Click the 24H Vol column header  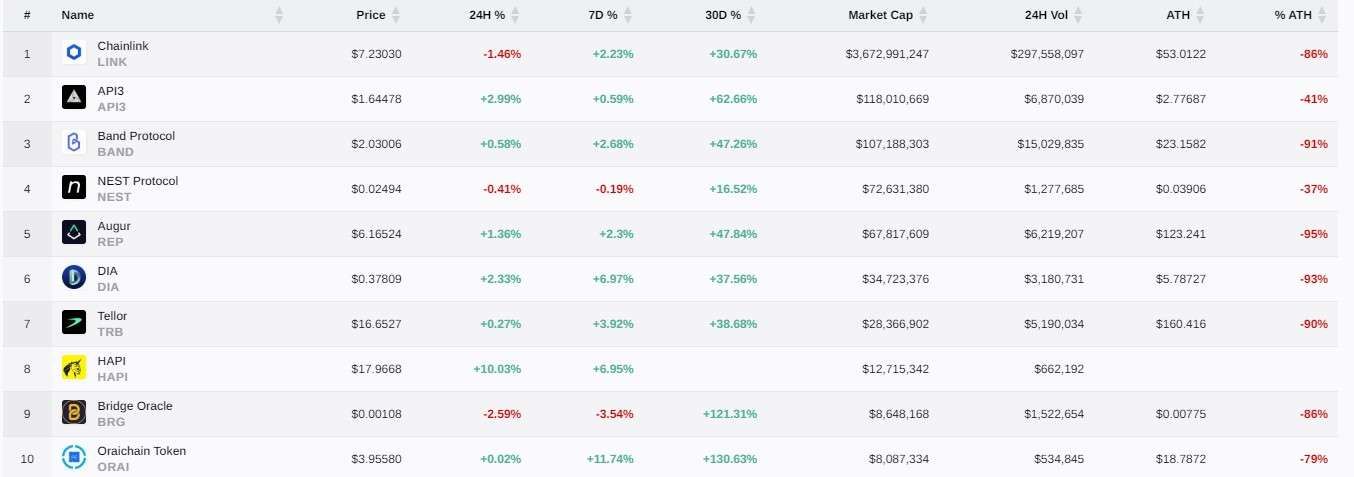(1045, 15)
